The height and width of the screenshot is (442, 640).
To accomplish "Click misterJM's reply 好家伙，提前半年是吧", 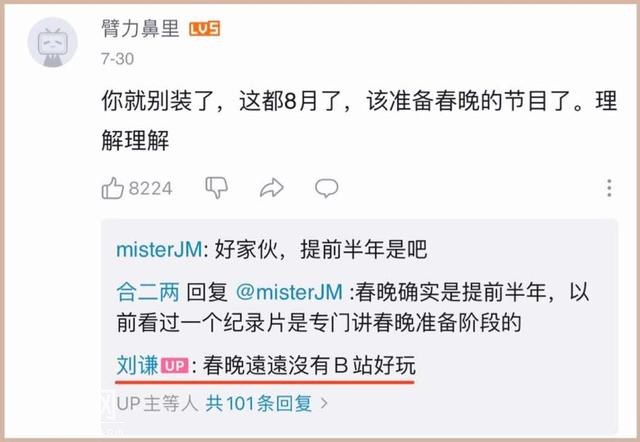I will (321, 249).
